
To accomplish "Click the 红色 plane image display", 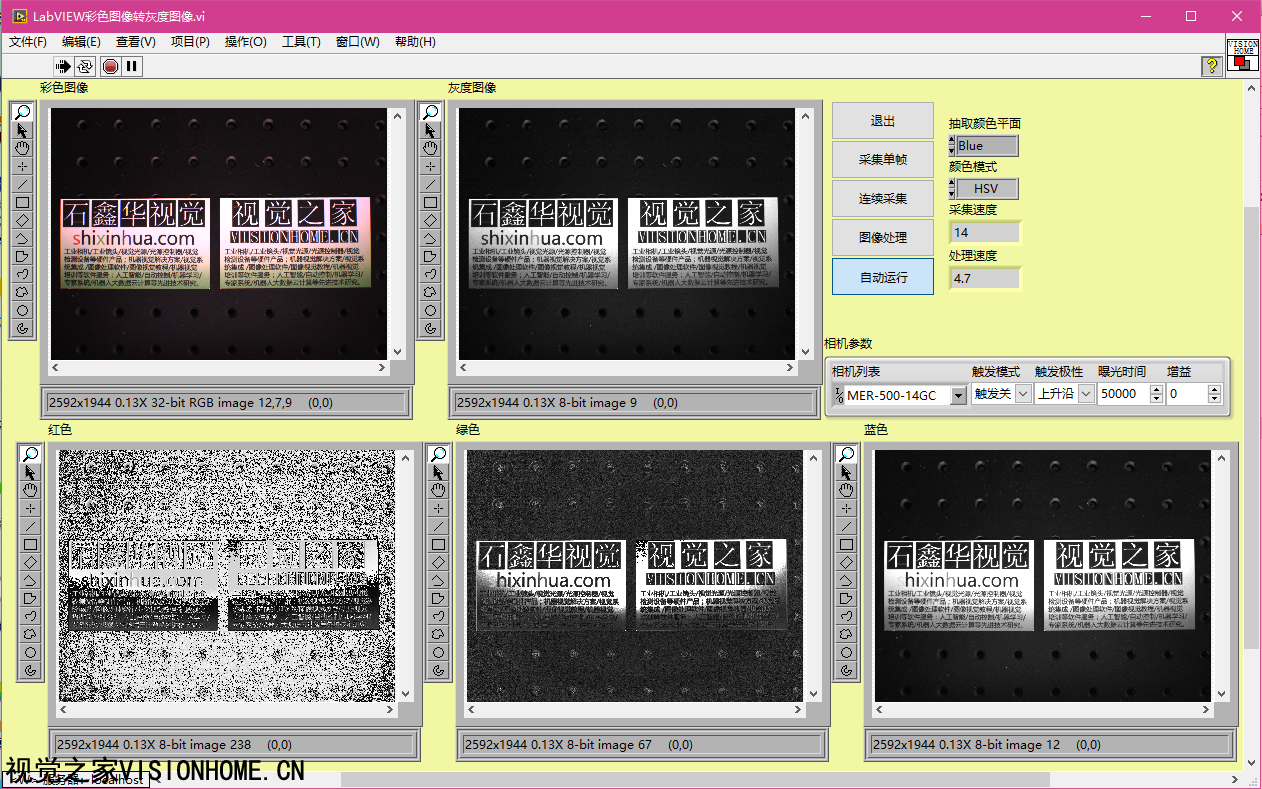I will 227,576.
